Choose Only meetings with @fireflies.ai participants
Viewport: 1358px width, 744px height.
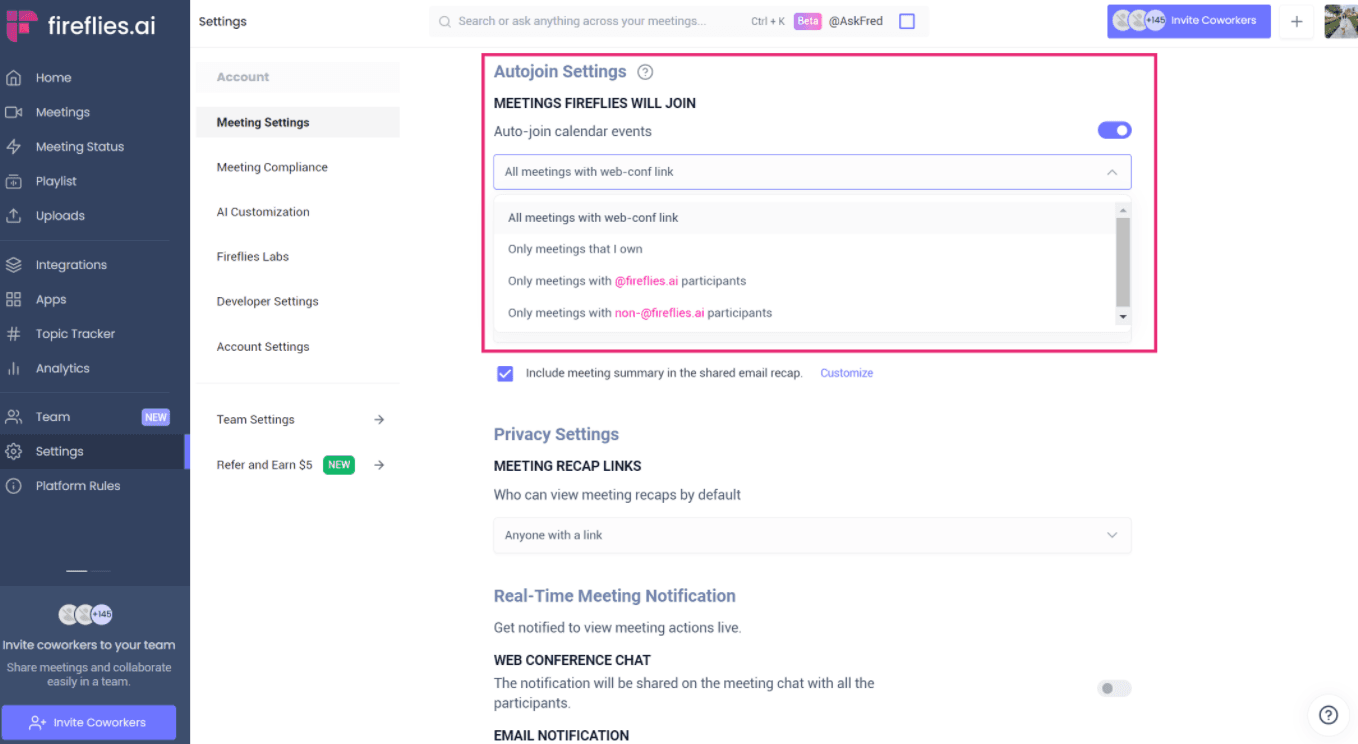(x=804, y=281)
